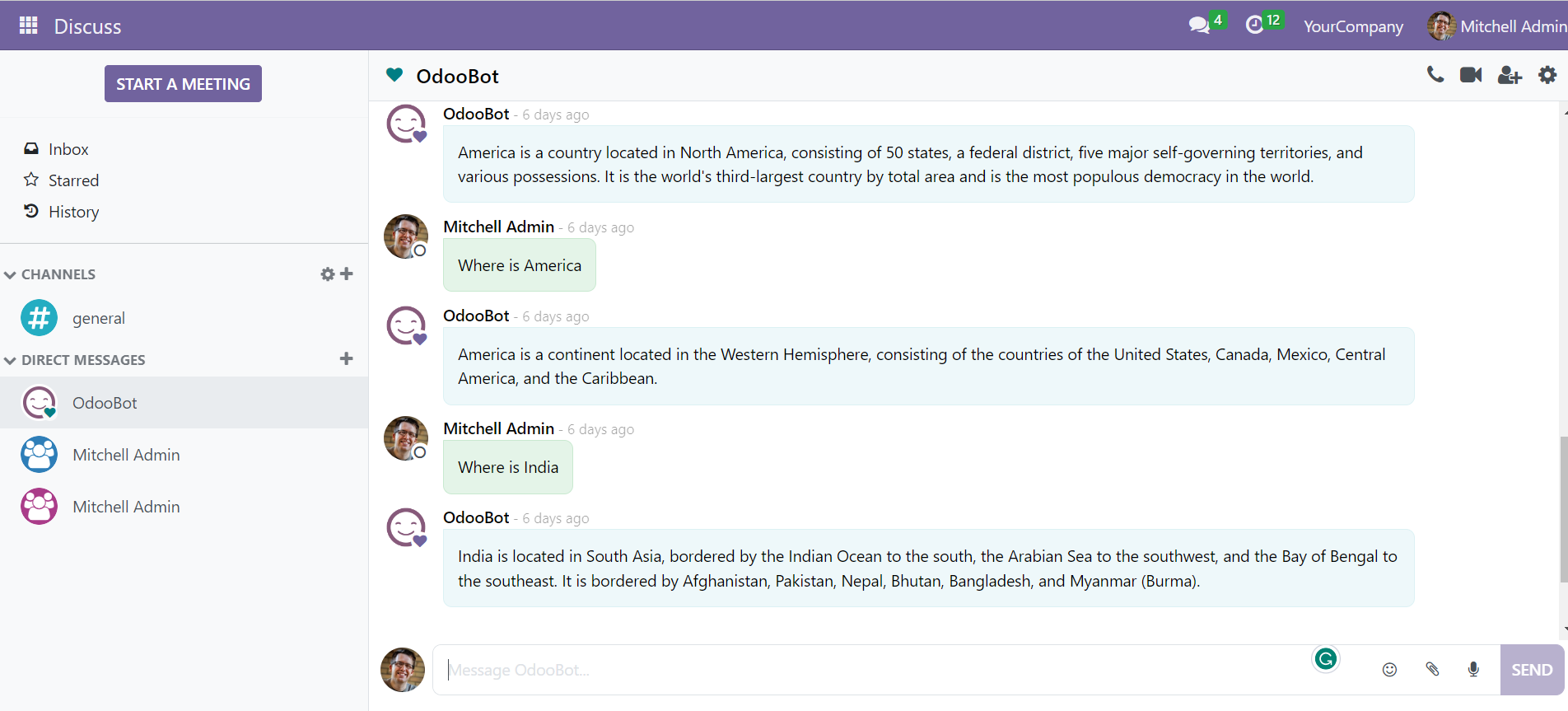Image resolution: width=1568 pixels, height=711 pixels.
Task: Click the conversation vertical scrollbar
Action: click(x=1563, y=509)
